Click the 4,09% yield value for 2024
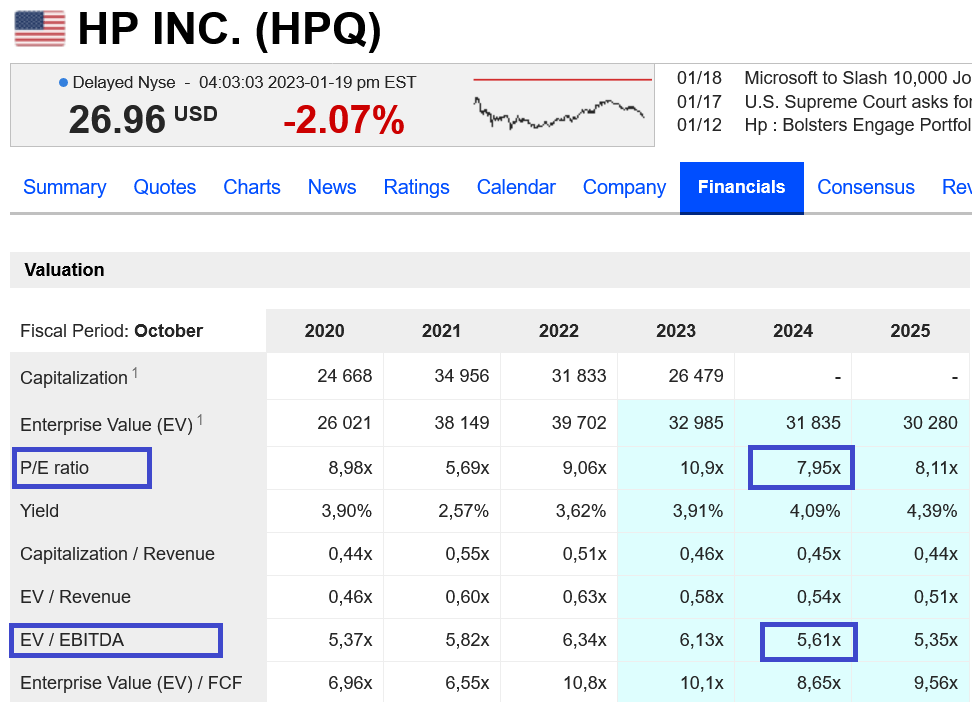972x702 pixels. (815, 510)
